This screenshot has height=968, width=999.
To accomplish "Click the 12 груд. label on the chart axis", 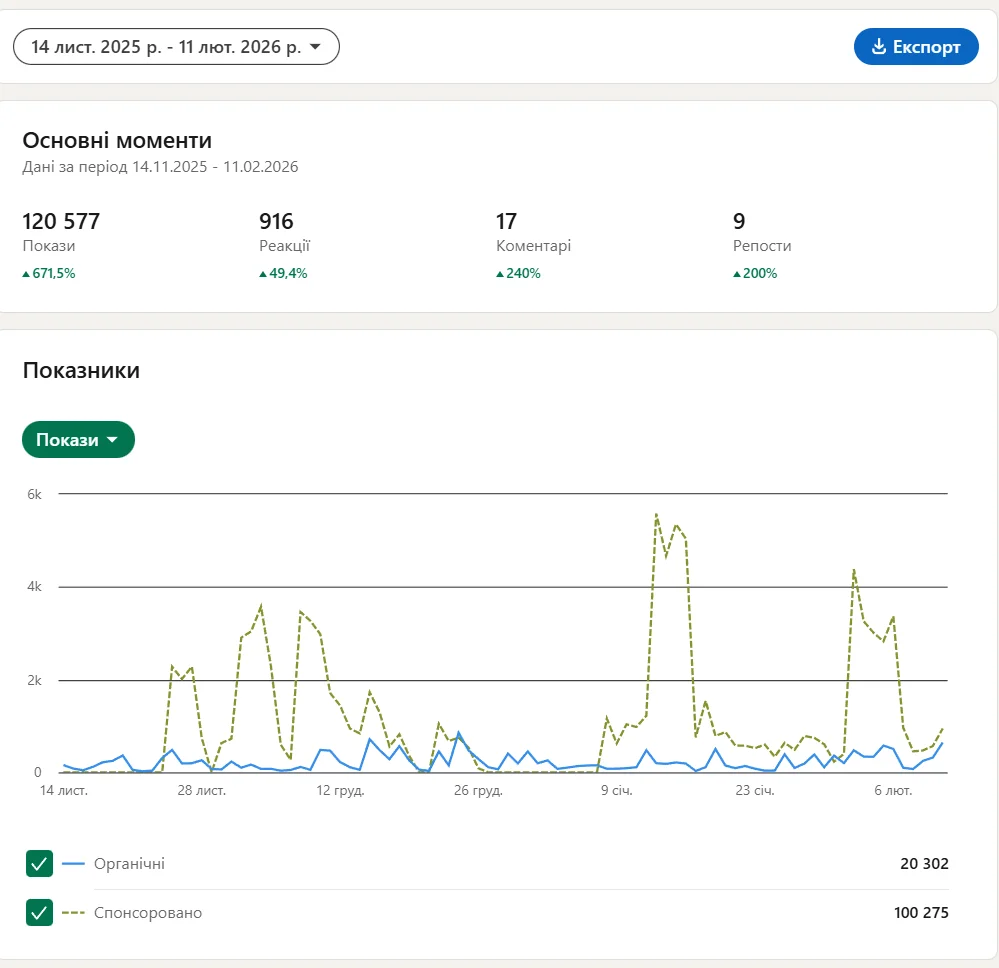I will 340,791.
